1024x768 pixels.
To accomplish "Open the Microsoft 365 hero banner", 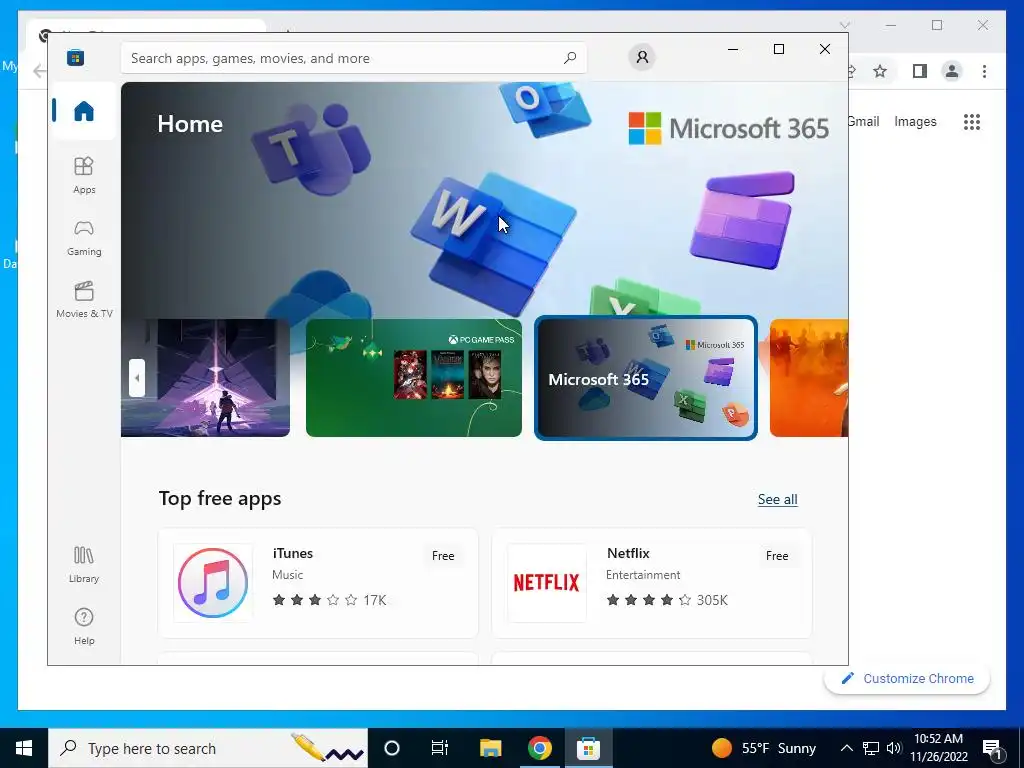I will pyautogui.click(x=484, y=199).
